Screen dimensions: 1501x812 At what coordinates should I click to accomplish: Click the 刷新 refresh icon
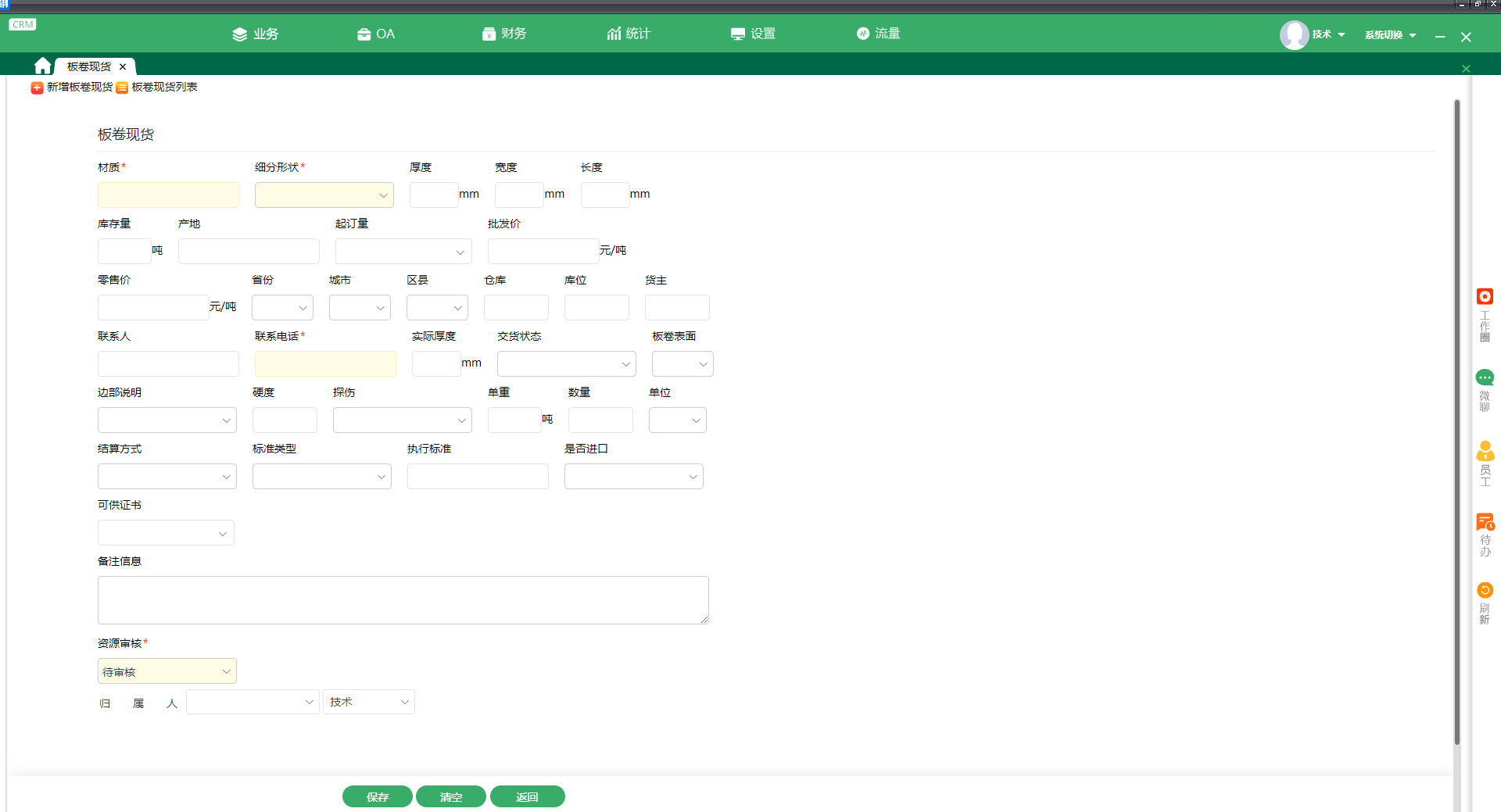pos(1485,590)
